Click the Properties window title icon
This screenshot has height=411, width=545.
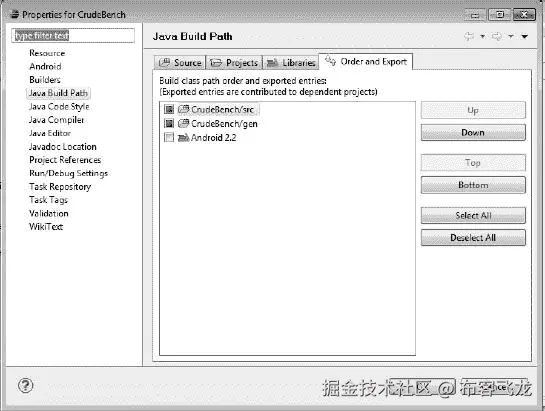coord(14,15)
